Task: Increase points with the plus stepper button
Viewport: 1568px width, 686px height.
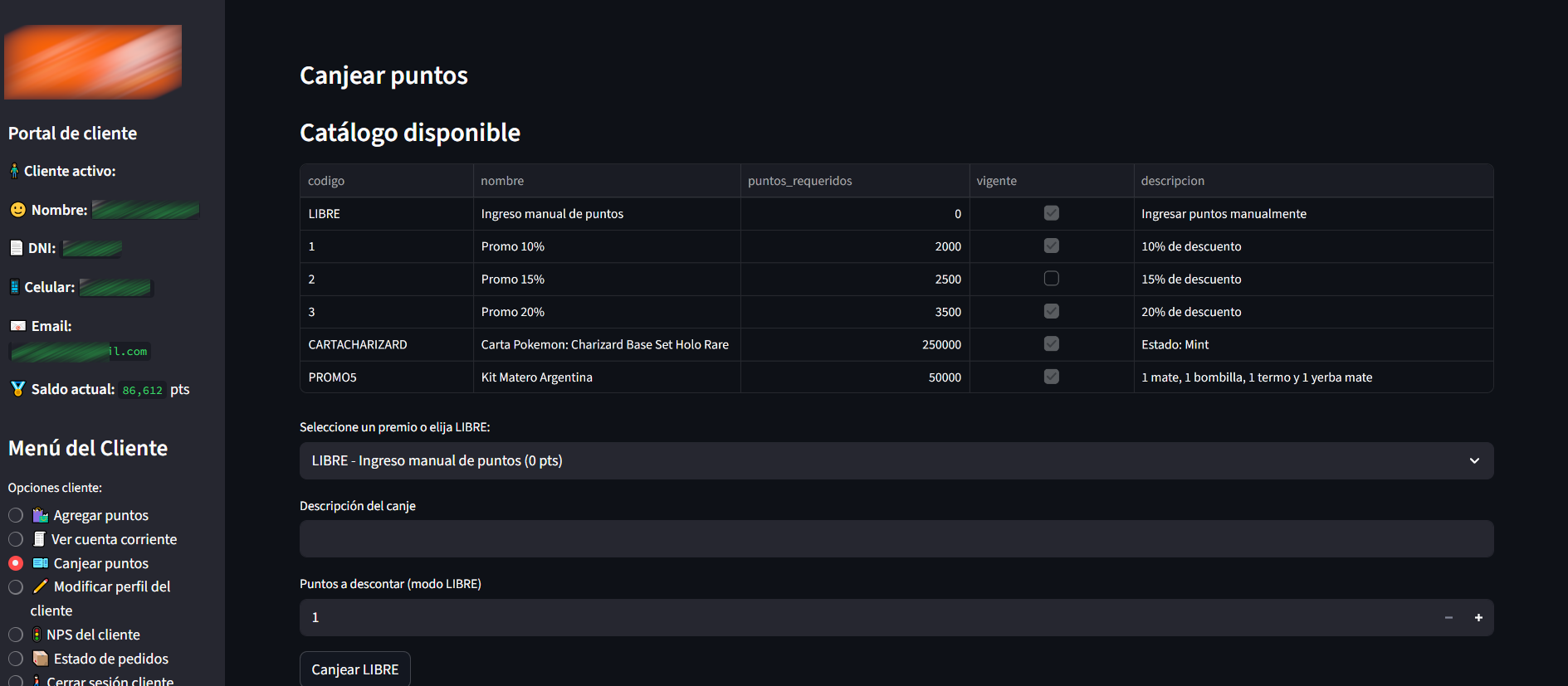Action: tap(1478, 617)
